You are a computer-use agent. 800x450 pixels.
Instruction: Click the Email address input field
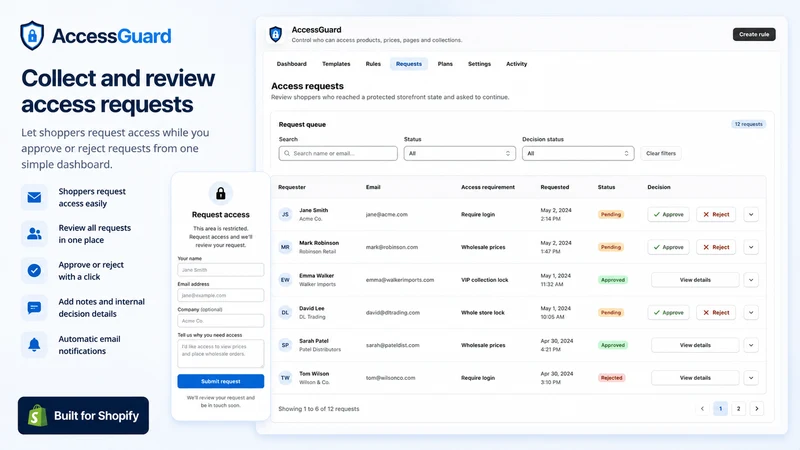coord(220,295)
